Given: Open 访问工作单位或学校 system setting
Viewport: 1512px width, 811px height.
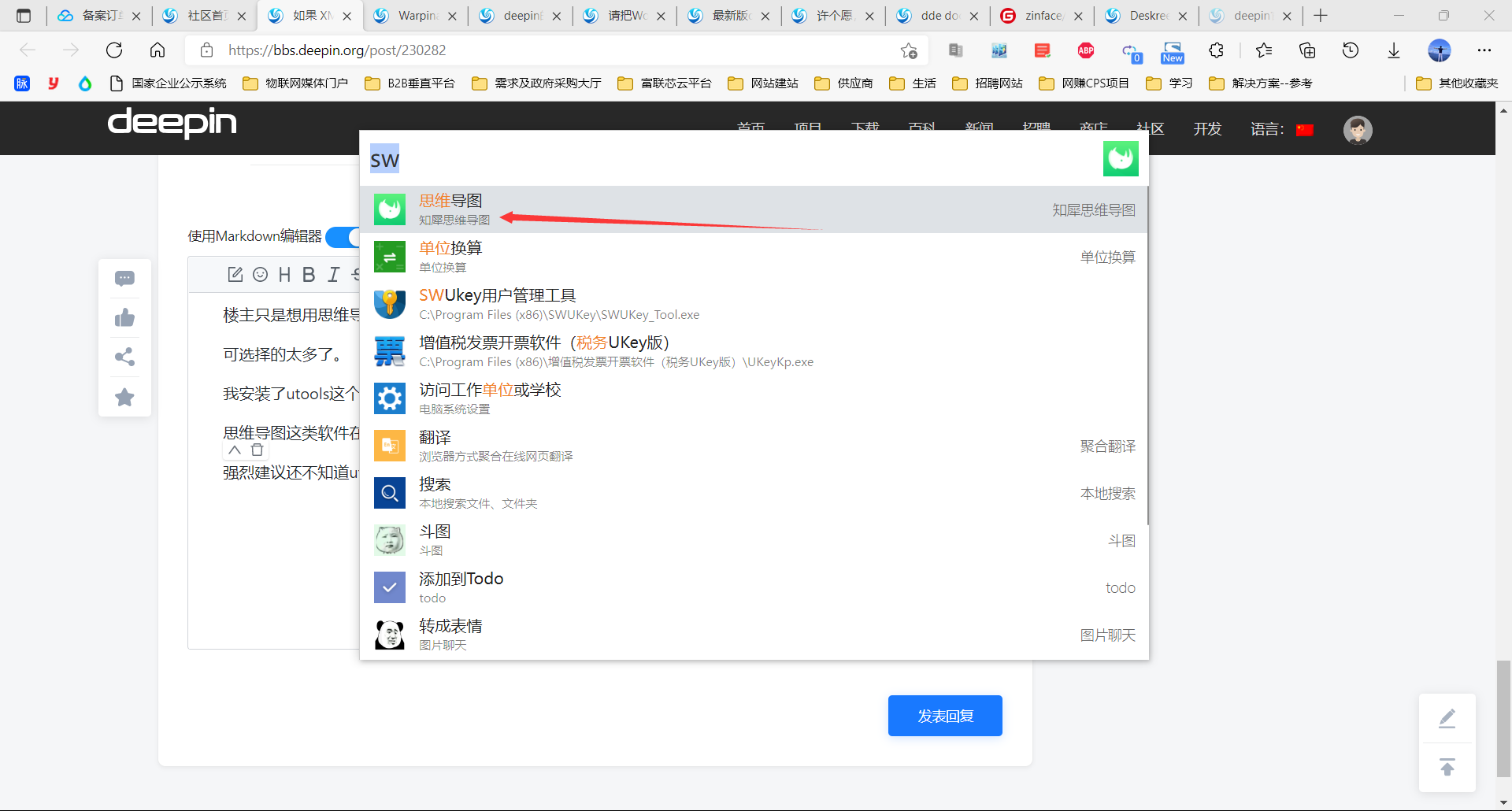Looking at the screenshot, I should pos(754,398).
